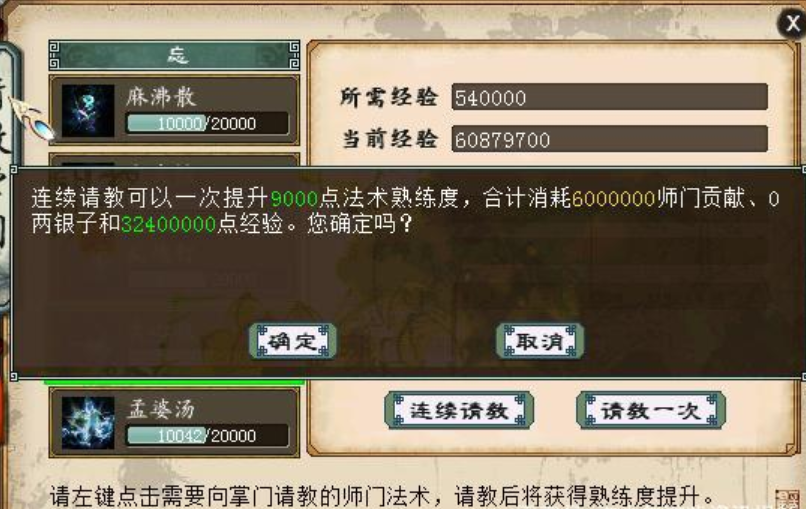
Task: Select the 孟婆汤 skill name
Action: 161,409
